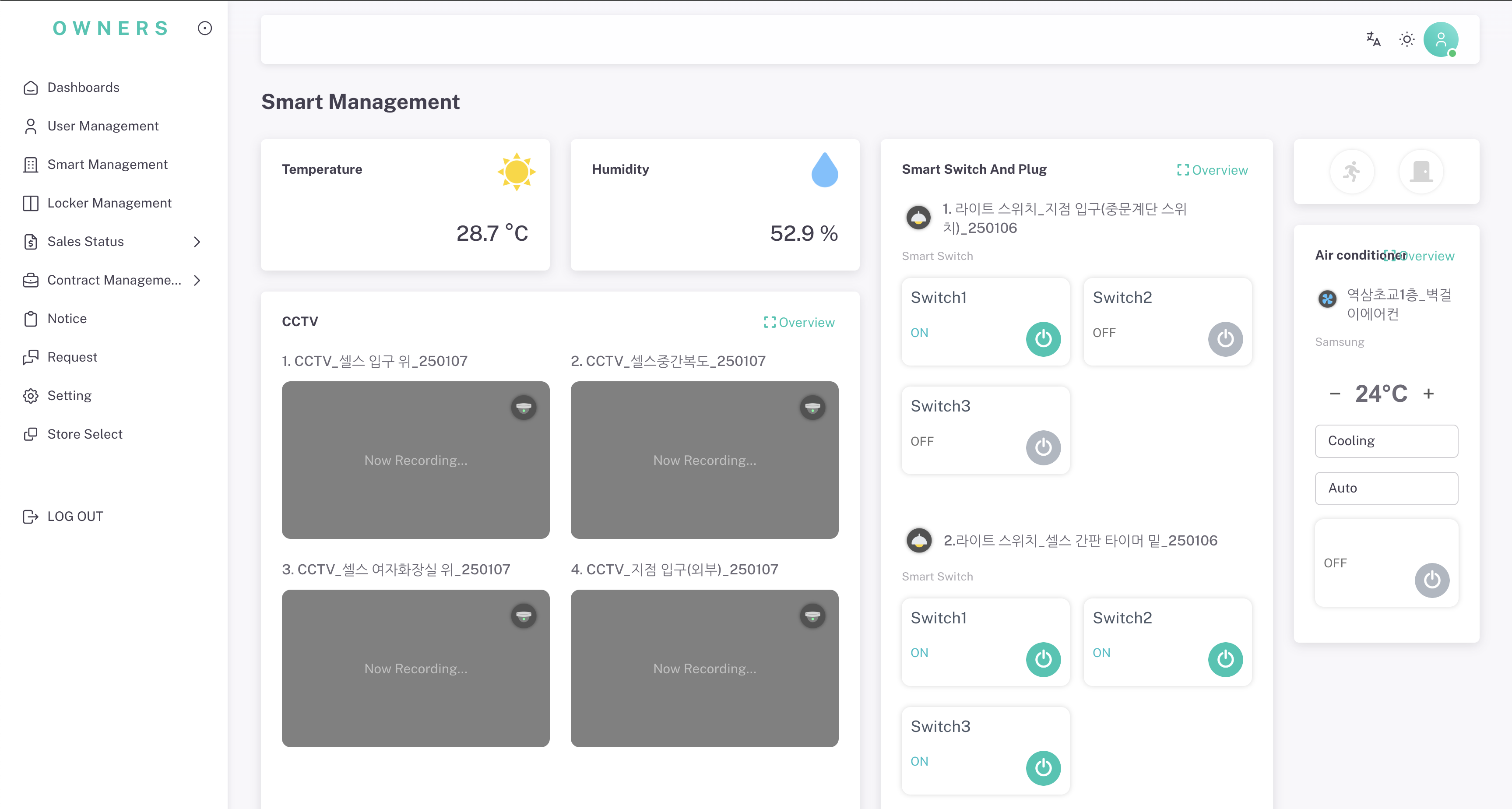The height and width of the screenshot is (809, 1512).
Task: Open the Notice page
Action: click(x=113, y=318)
